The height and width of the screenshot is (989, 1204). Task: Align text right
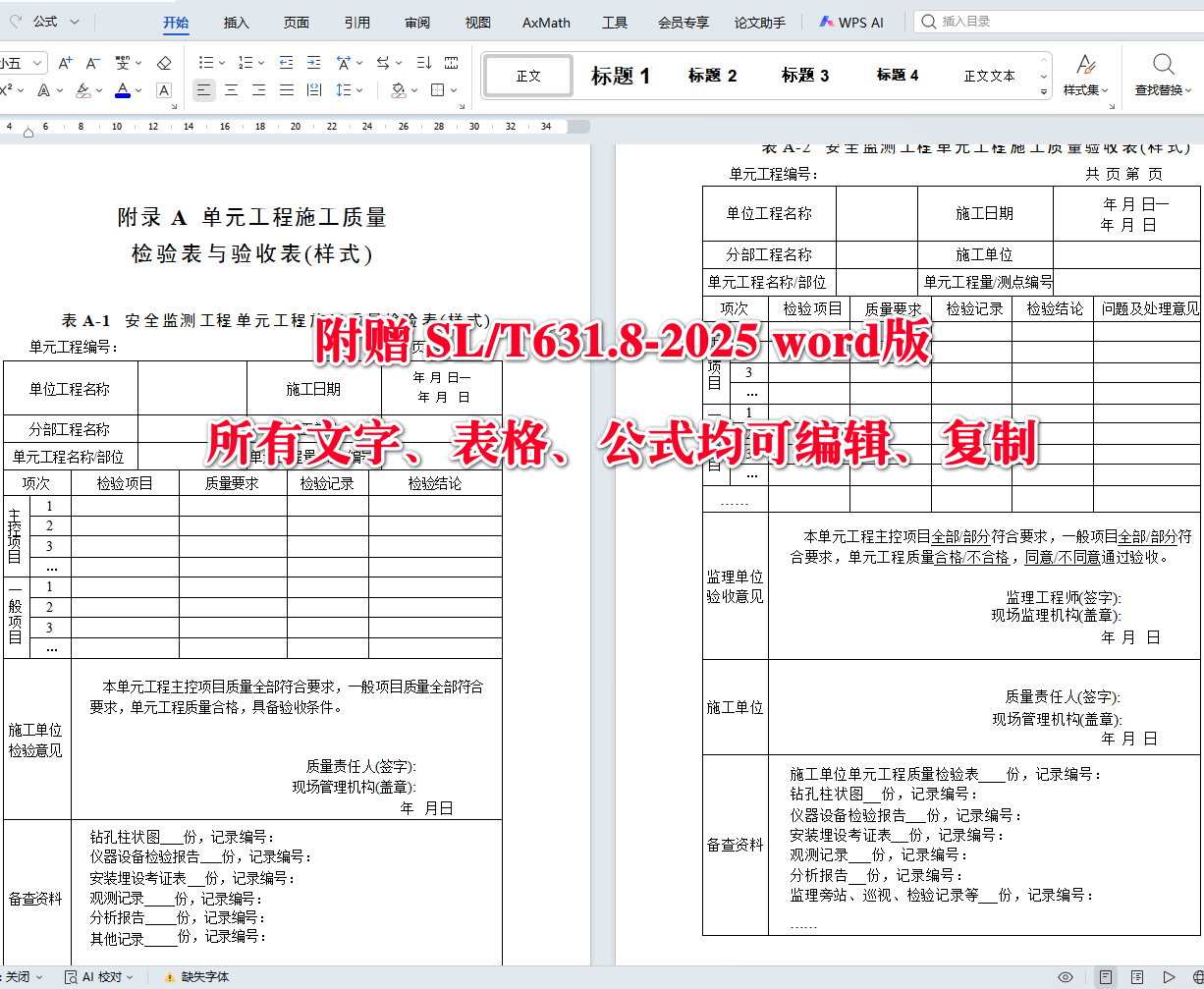point(258,90)
